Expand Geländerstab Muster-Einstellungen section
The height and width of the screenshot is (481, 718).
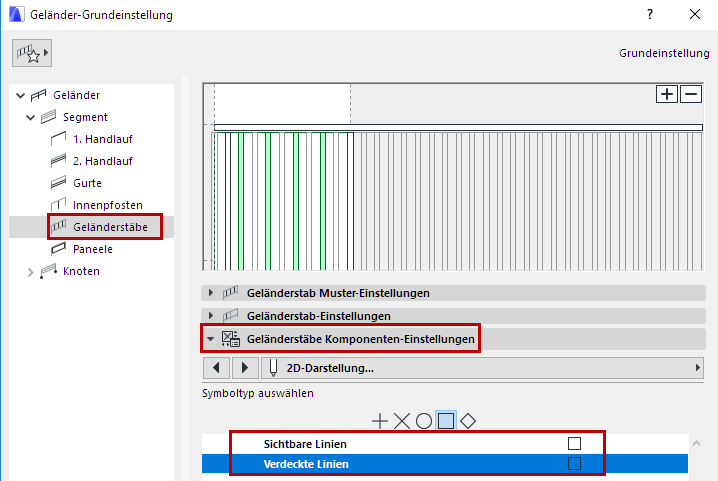(211, 293)
